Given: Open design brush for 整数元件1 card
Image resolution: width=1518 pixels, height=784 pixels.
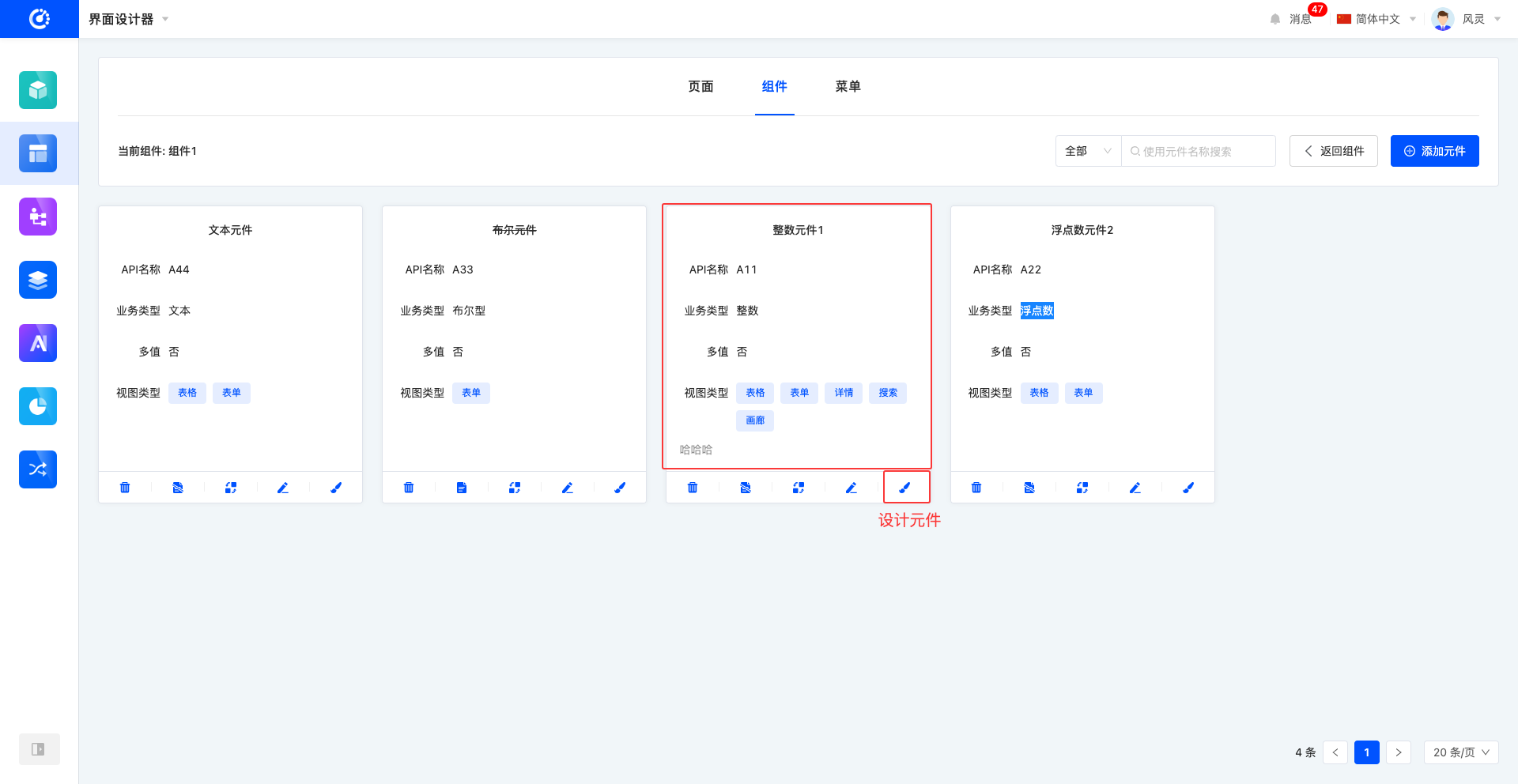Looking at the screenshot, I should click(x=904, y=488).
